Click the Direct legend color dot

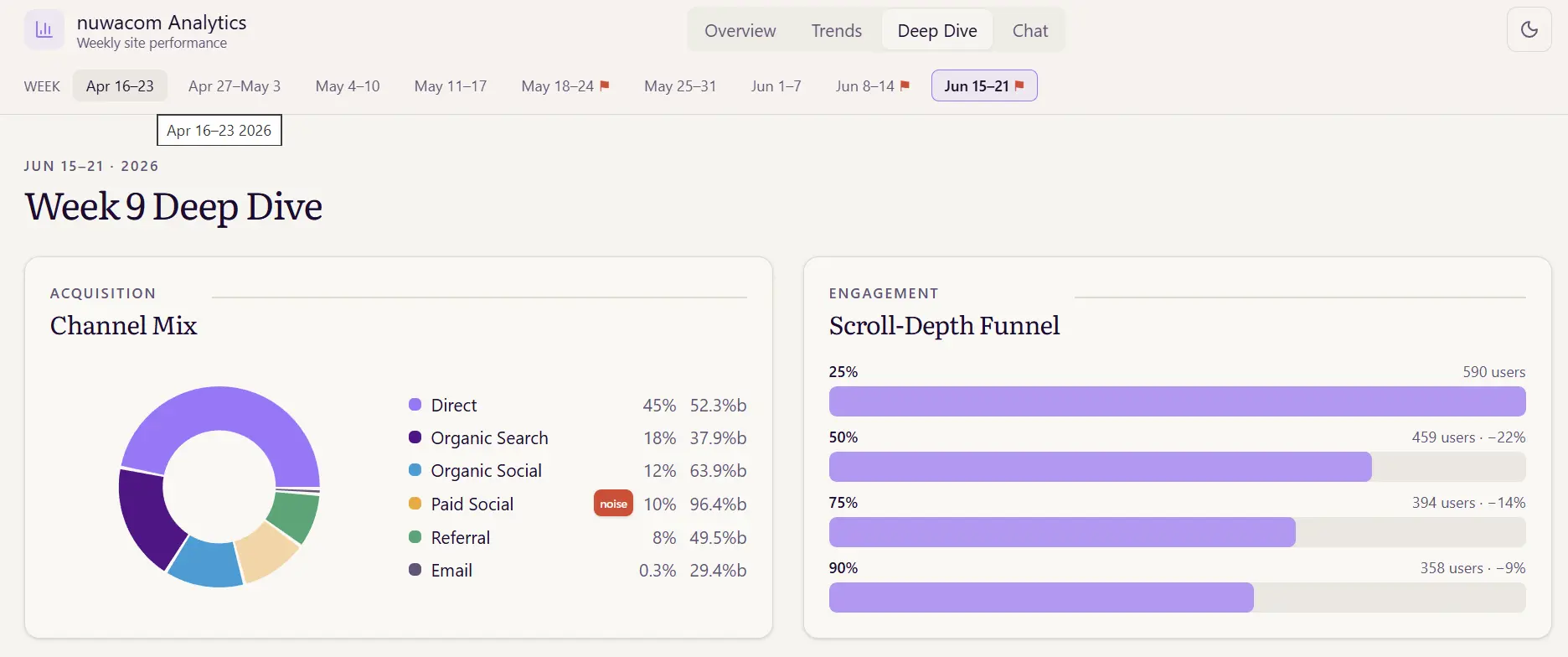(x=415, y=405)
